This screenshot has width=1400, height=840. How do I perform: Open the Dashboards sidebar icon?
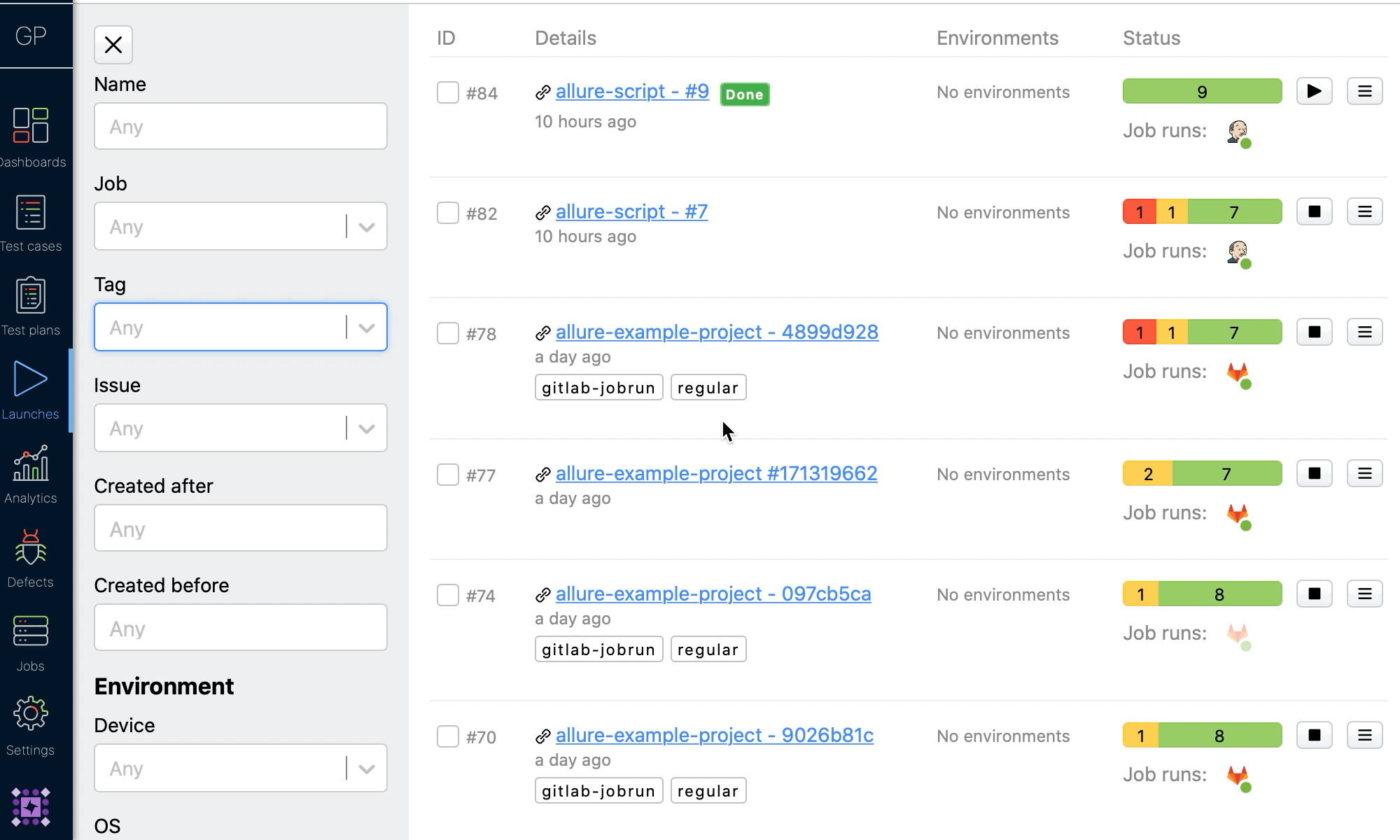pos(31,126)
